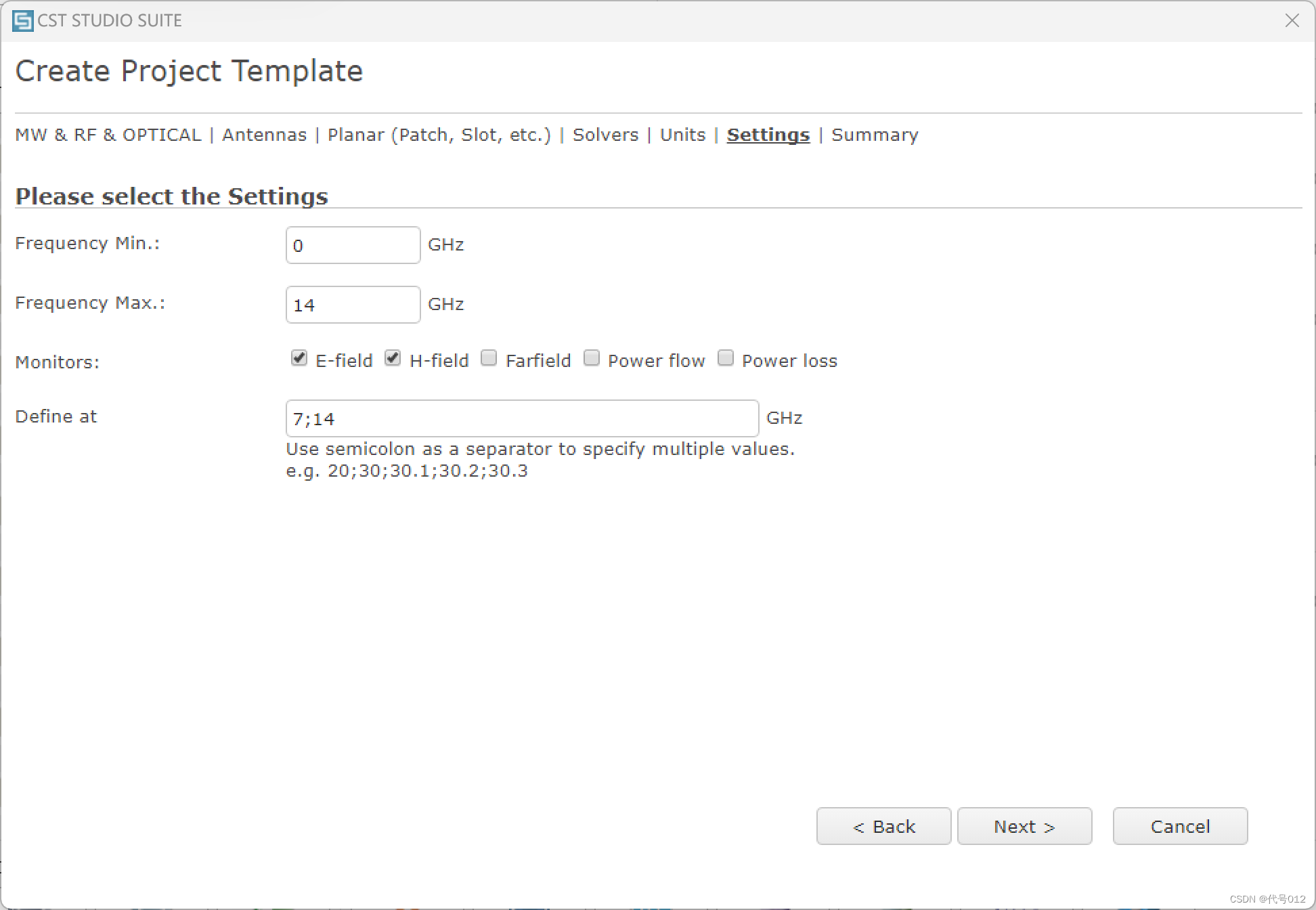1316x910 pixels.
Task: Toggle the Power flow monitor on
Action: (x=592, y=360)
